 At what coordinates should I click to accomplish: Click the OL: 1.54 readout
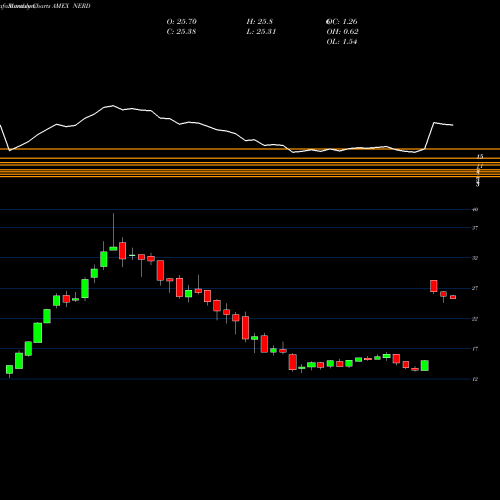(x=342, y=42)
